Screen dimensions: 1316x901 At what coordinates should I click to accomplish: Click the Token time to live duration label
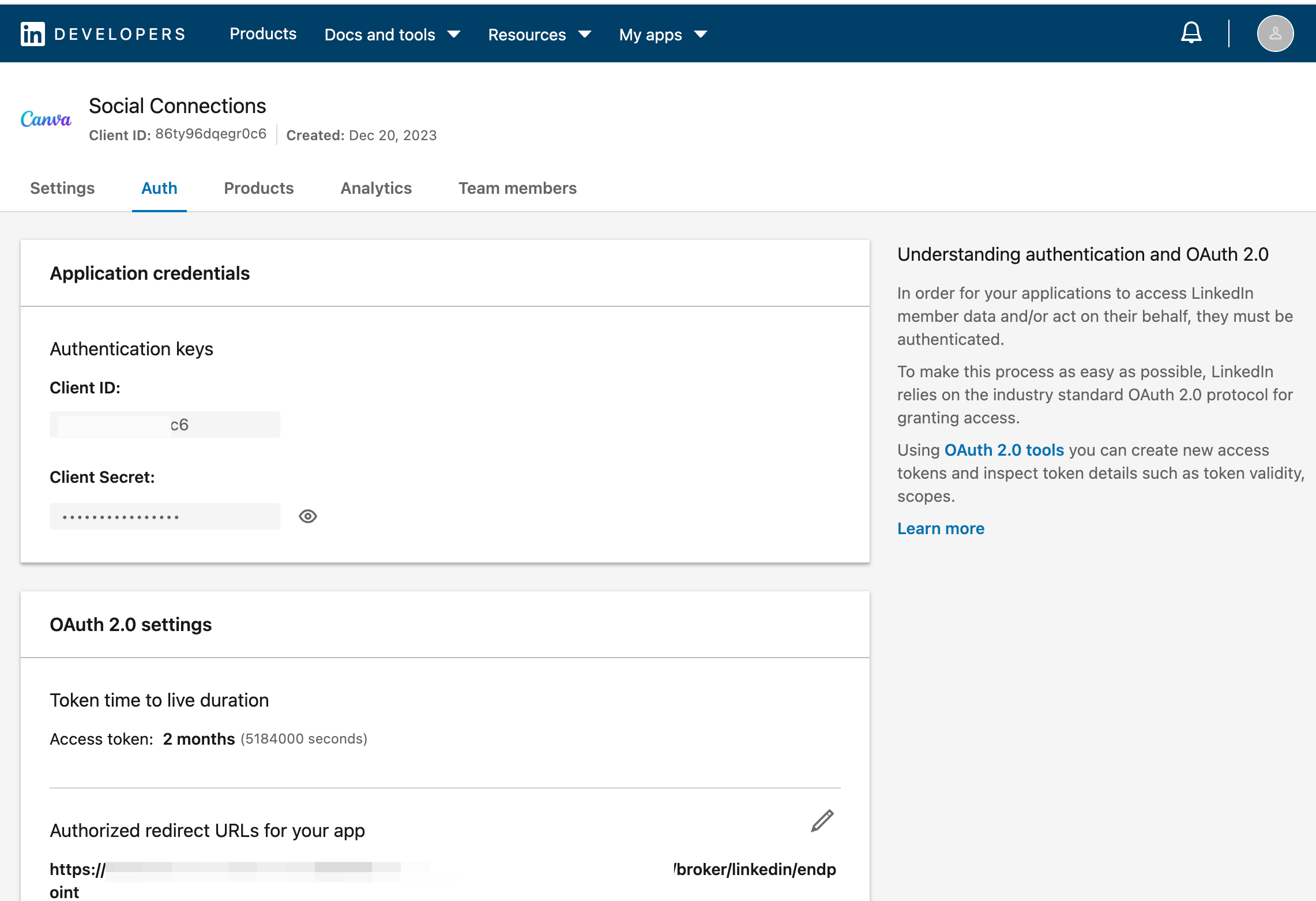[x=159, y=700]
